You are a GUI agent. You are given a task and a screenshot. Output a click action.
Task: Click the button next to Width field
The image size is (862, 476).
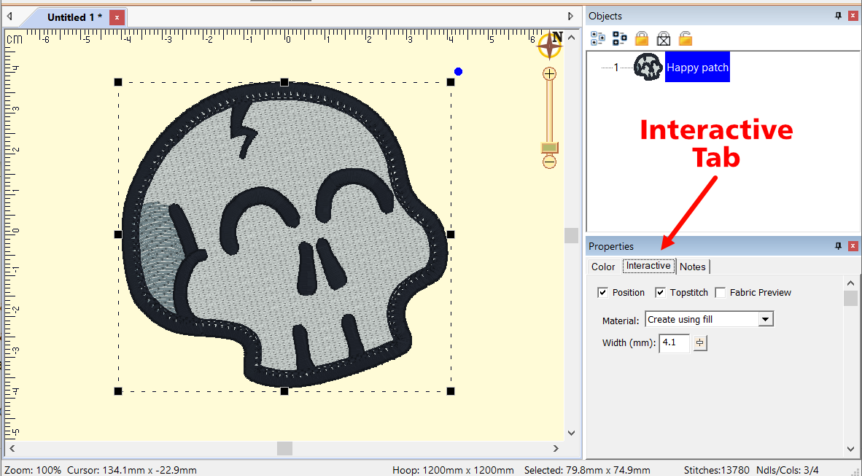tap(700, 343)
